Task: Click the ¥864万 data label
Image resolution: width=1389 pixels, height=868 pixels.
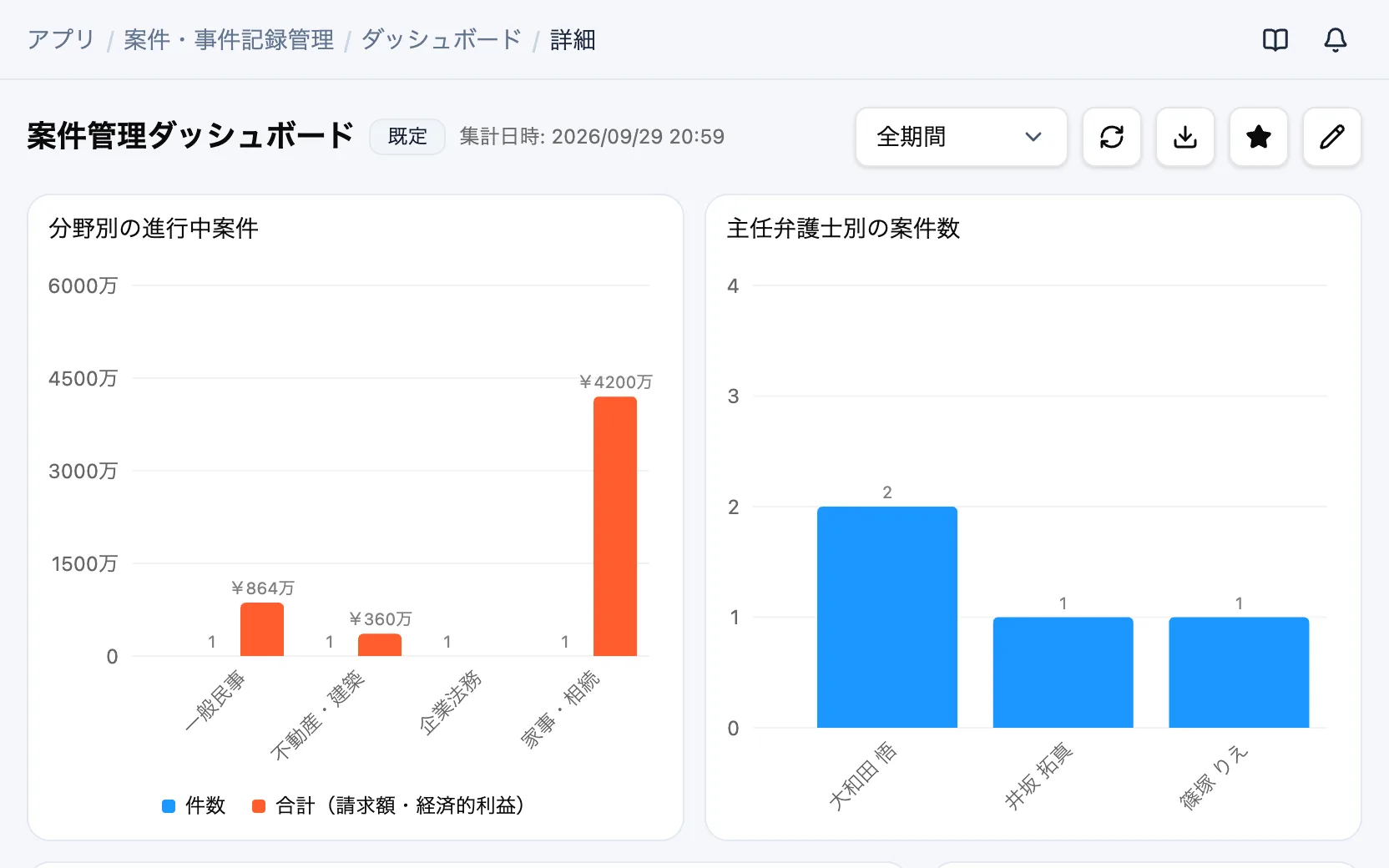Action: click(262, 588)
